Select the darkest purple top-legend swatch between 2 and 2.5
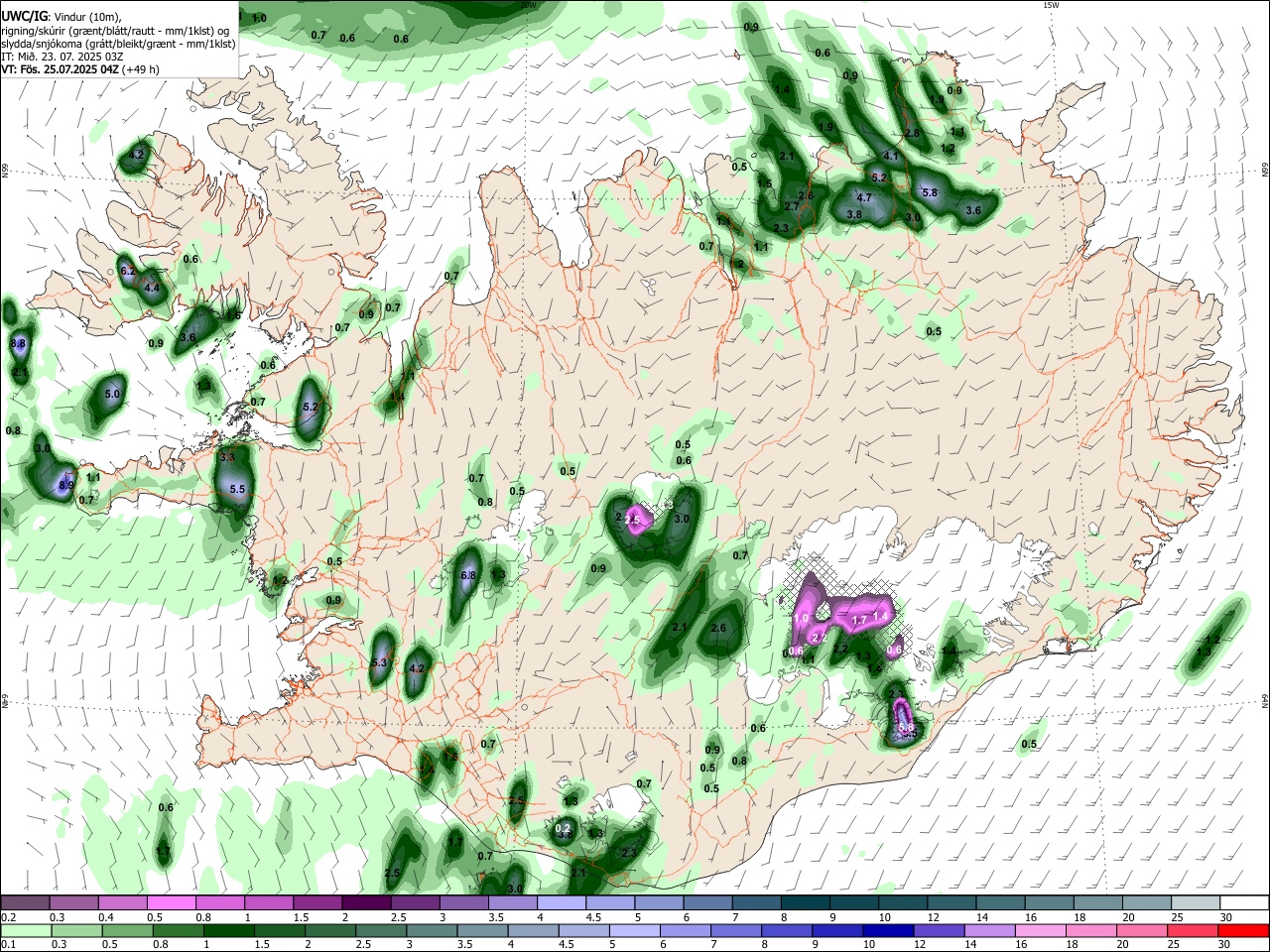 point(365,903)
